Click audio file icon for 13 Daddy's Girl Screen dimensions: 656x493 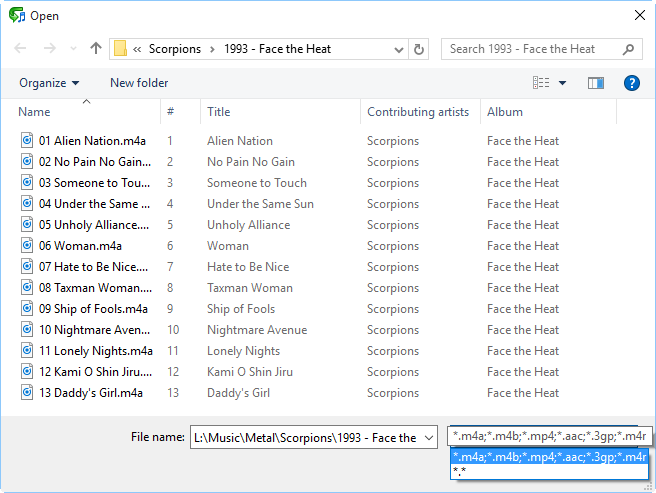click(x=27, y=392)
